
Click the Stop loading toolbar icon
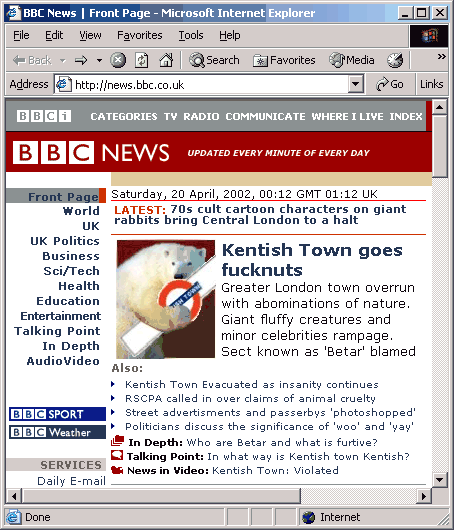tap(118, 61)
